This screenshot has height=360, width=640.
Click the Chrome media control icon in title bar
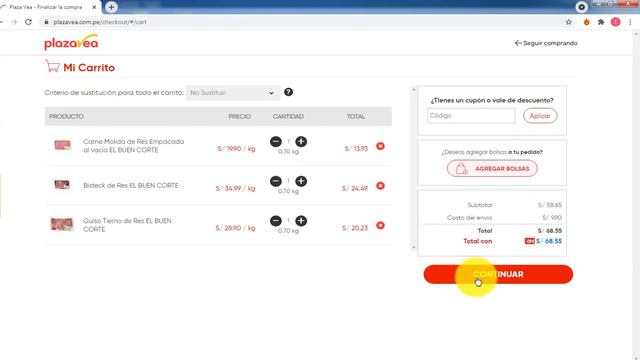pos(582,7)
